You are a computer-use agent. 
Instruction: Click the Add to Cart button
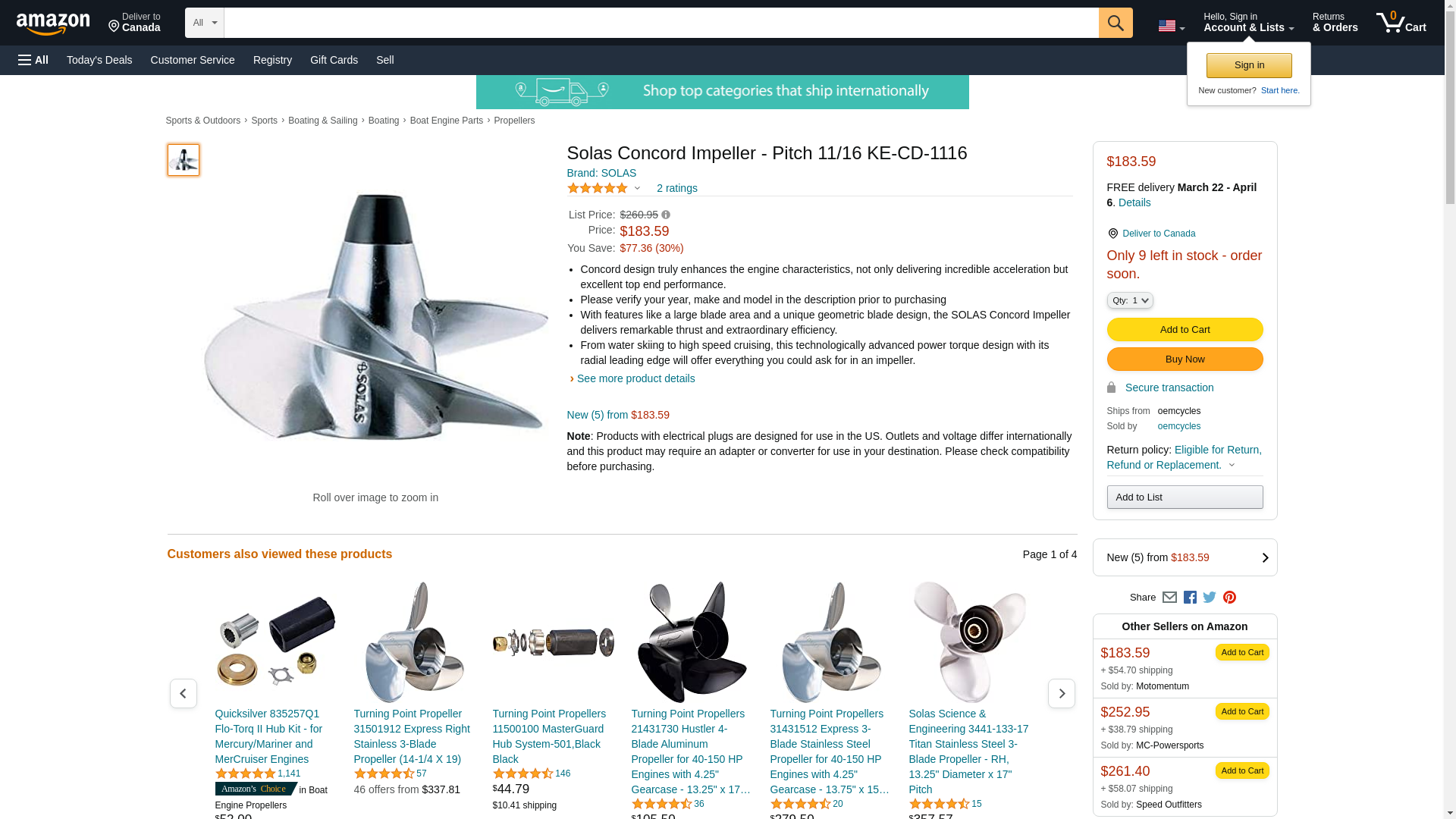click(x=1184, y=329)
